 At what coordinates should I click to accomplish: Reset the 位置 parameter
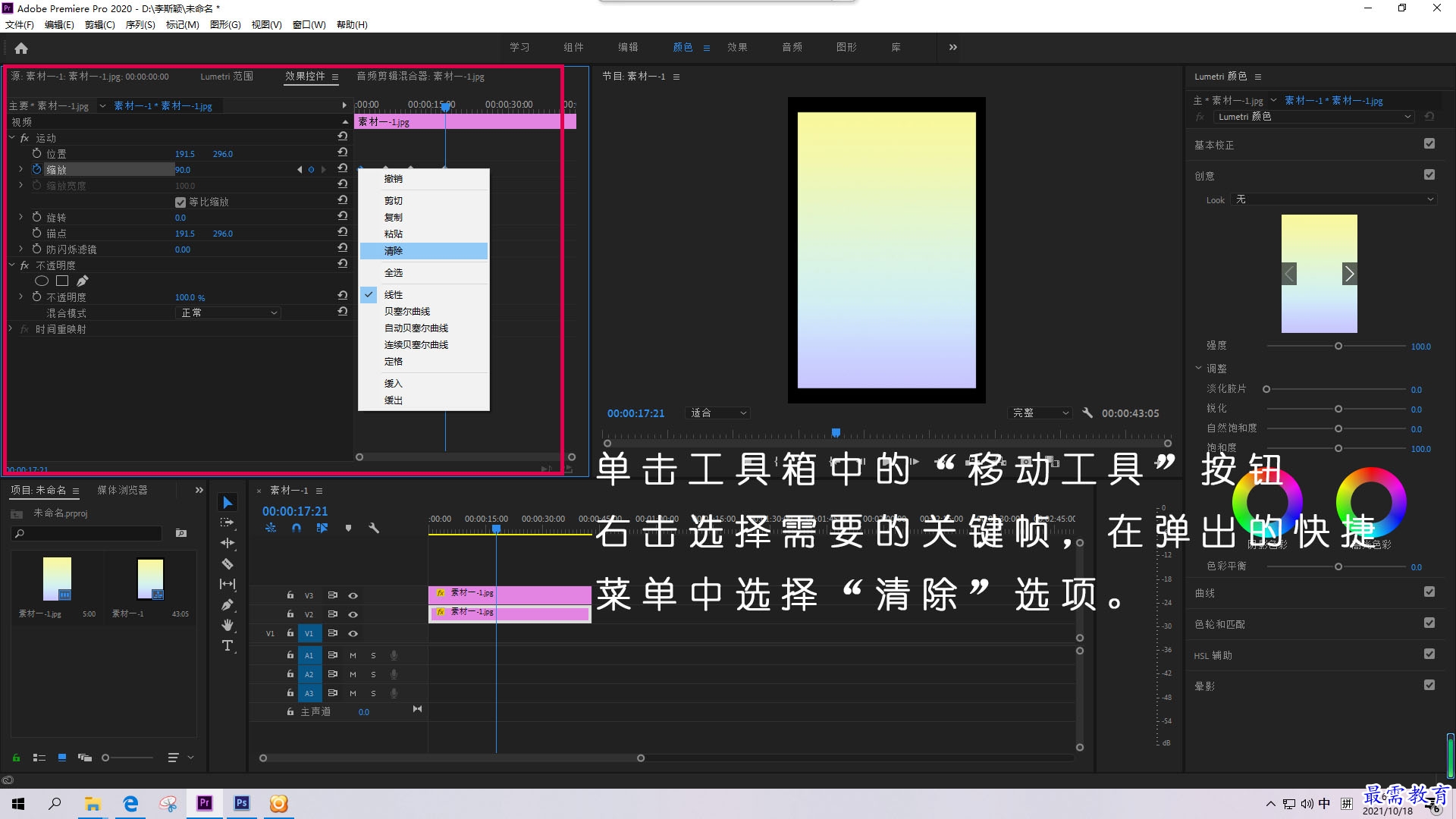tap(343, 152)
